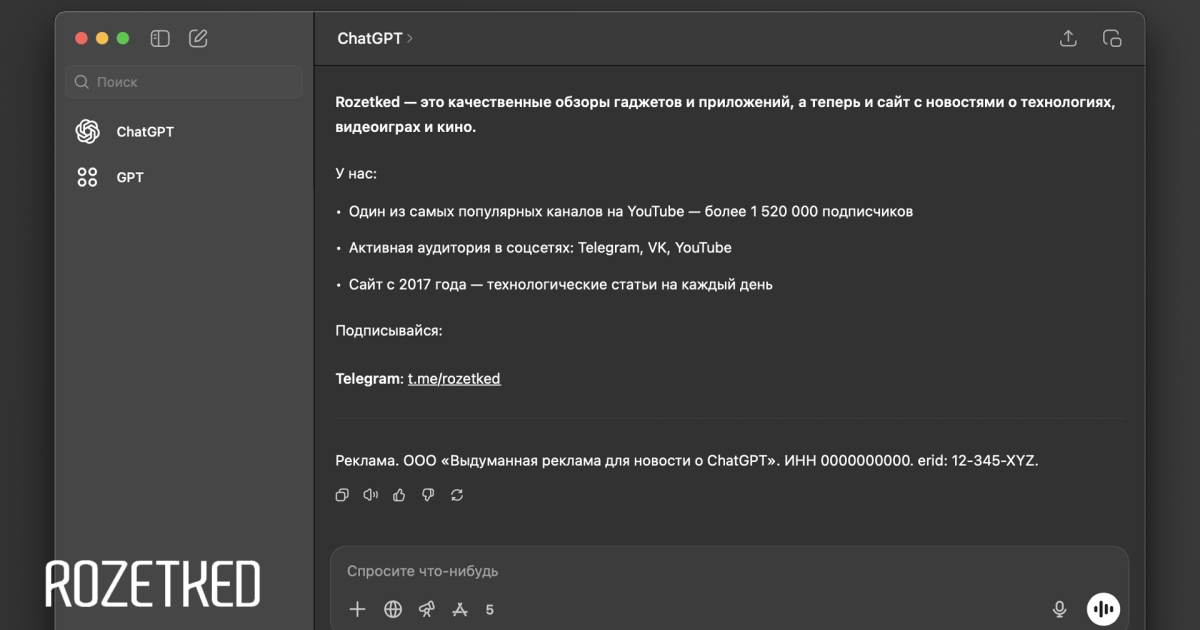
Task: Enable web search with globe icon
Action: [393, 609]
